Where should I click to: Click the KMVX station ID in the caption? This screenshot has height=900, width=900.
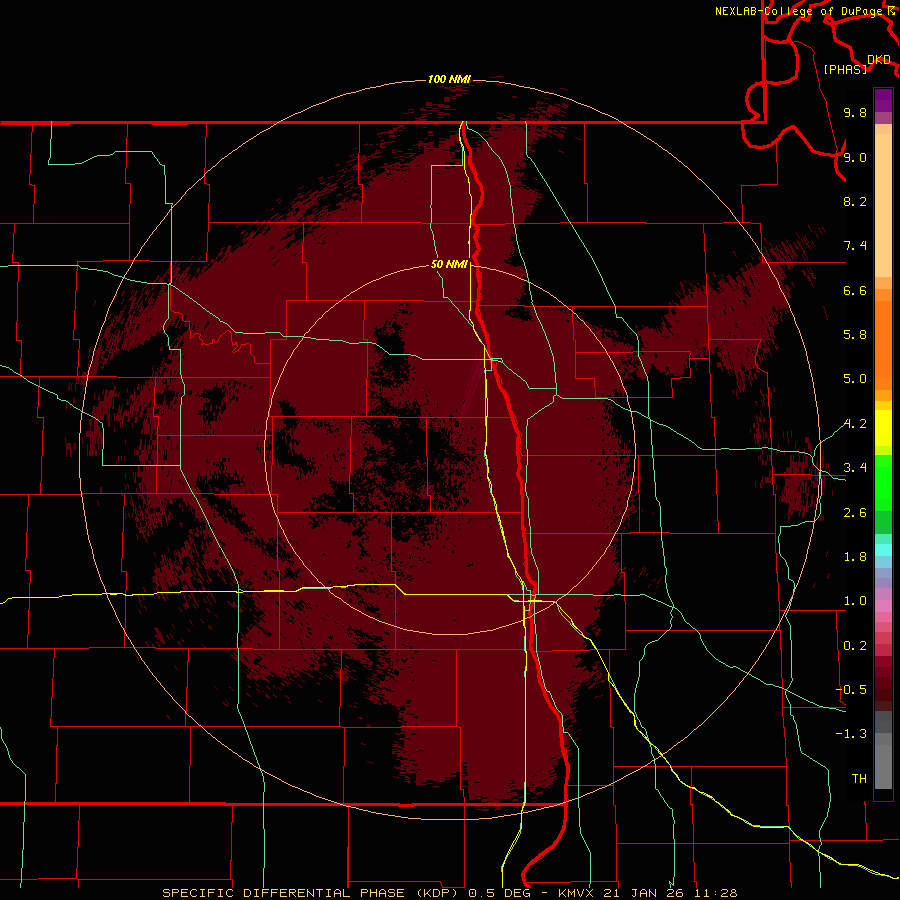[576, 893]
